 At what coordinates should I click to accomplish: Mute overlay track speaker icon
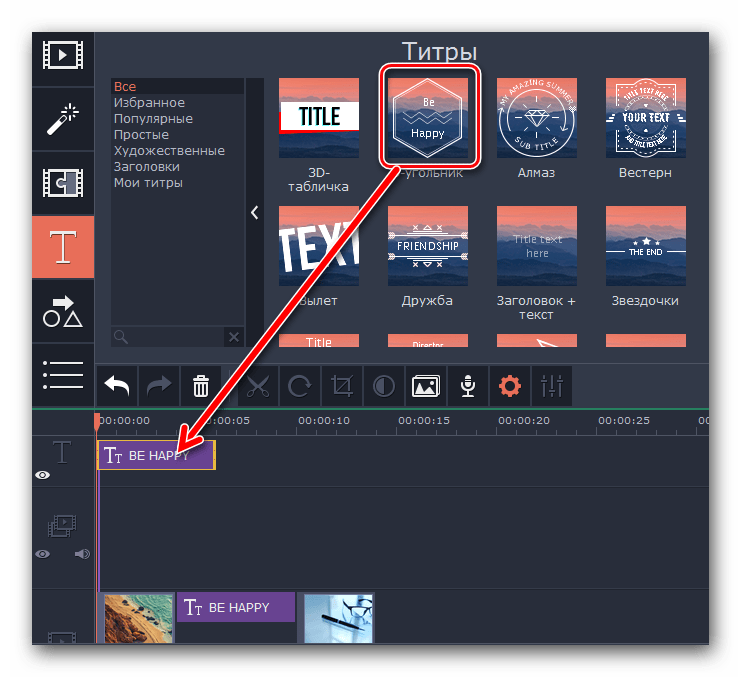[82, 554]
